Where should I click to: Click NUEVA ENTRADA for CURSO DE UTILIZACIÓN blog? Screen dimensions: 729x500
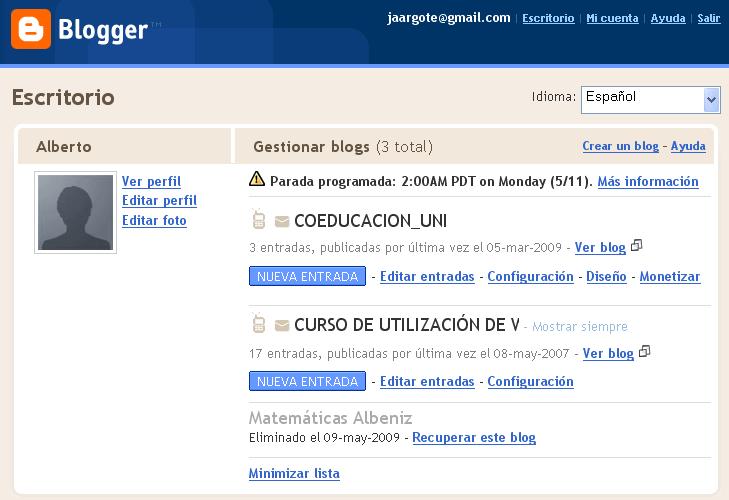click(x=307, y=381)
